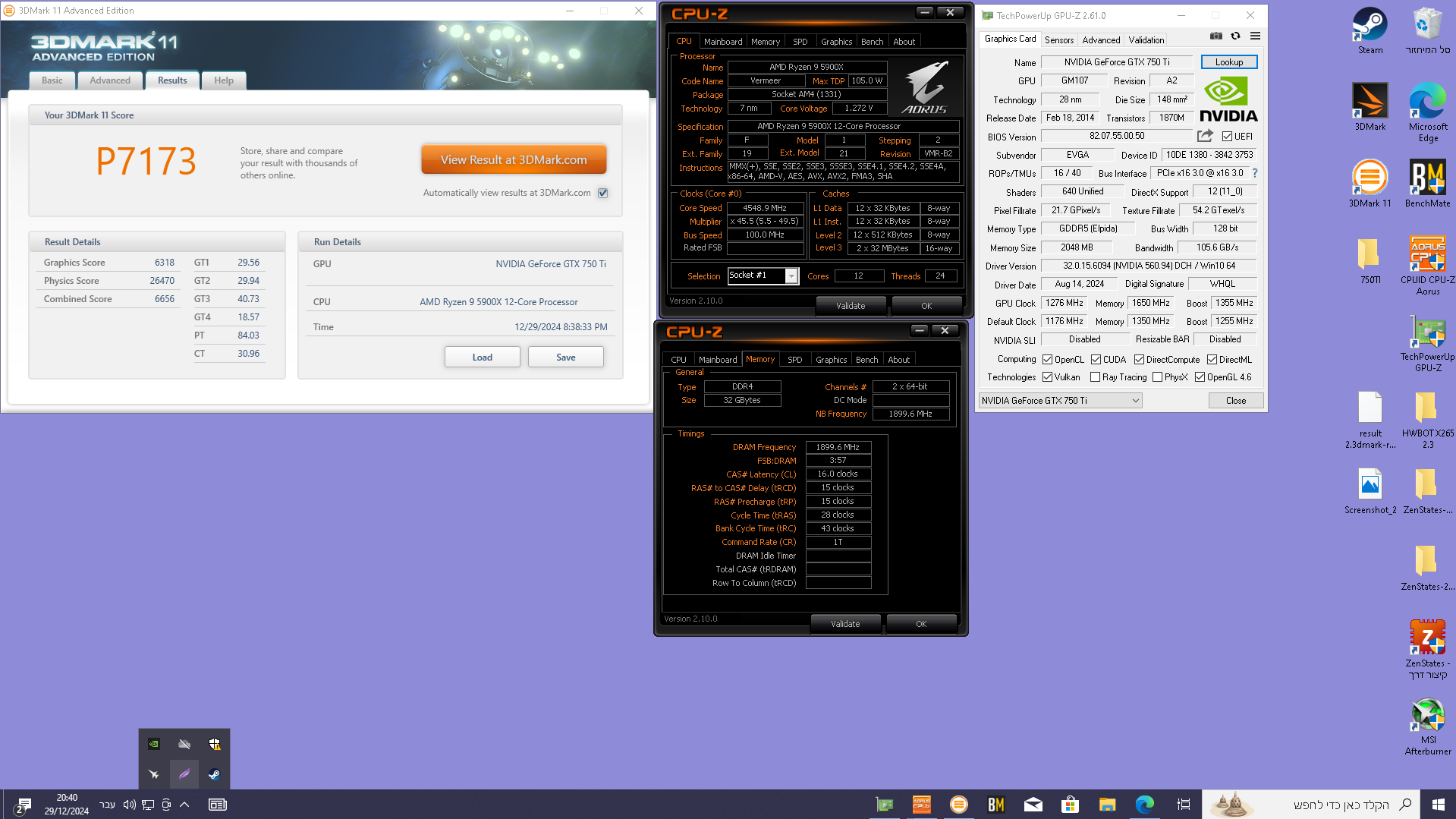Open the Bench tab in top CPU-Z window
The image size is (1456, 819).
point(872,42)
